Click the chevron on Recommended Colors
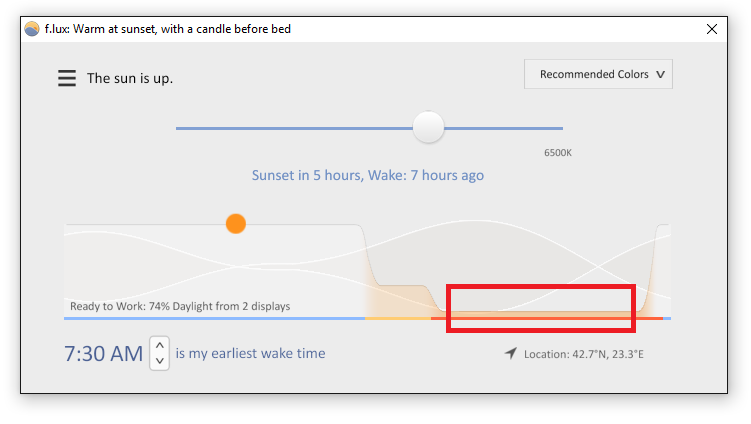 [x=660, y=74]
